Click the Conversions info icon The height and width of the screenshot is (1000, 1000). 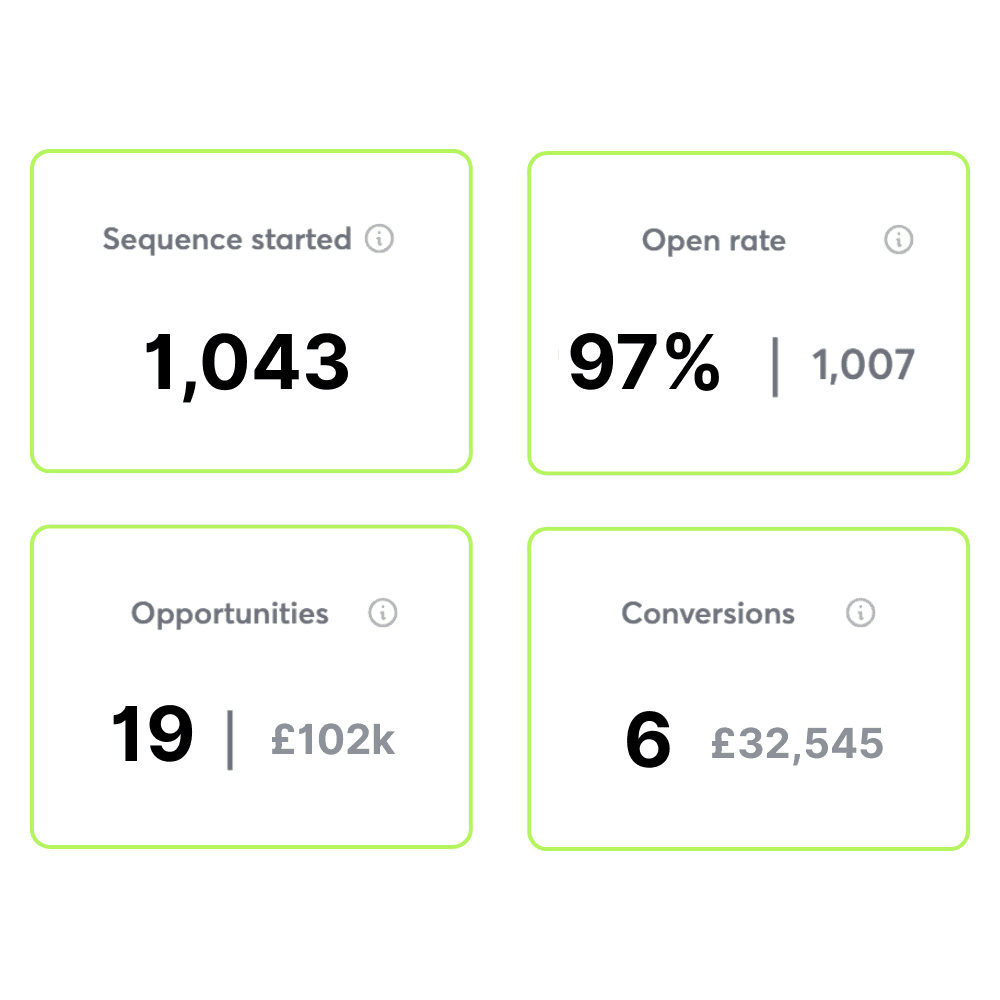tap(860, 613)
